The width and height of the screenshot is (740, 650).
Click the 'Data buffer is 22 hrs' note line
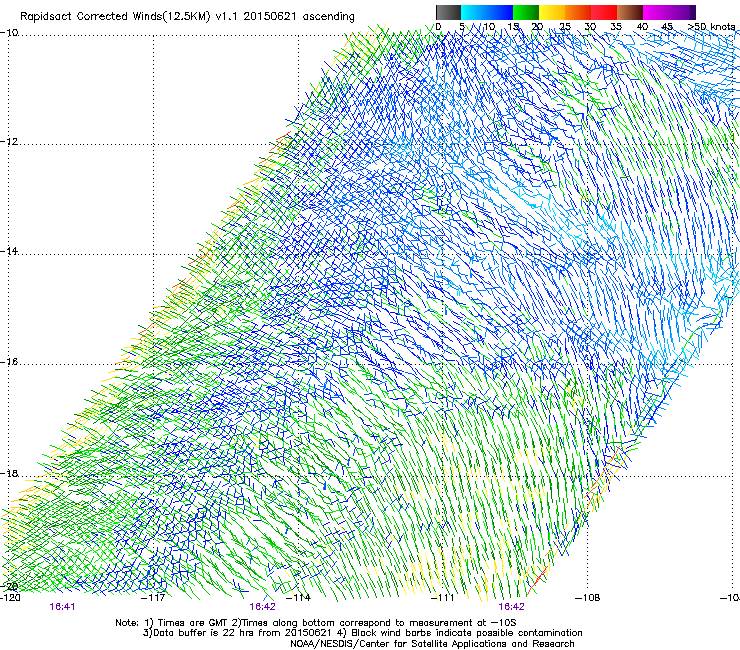coord(362,633)
